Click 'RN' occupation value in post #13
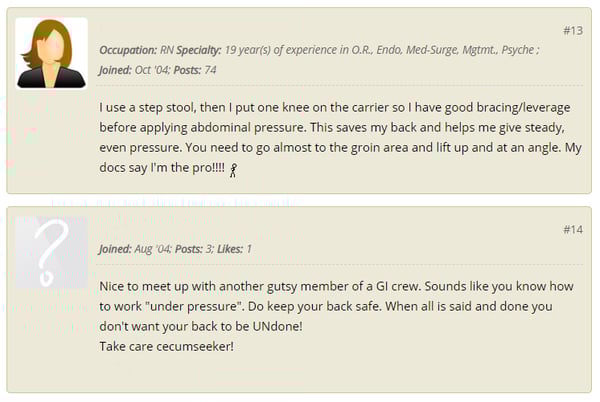 [x=167, y=50]
